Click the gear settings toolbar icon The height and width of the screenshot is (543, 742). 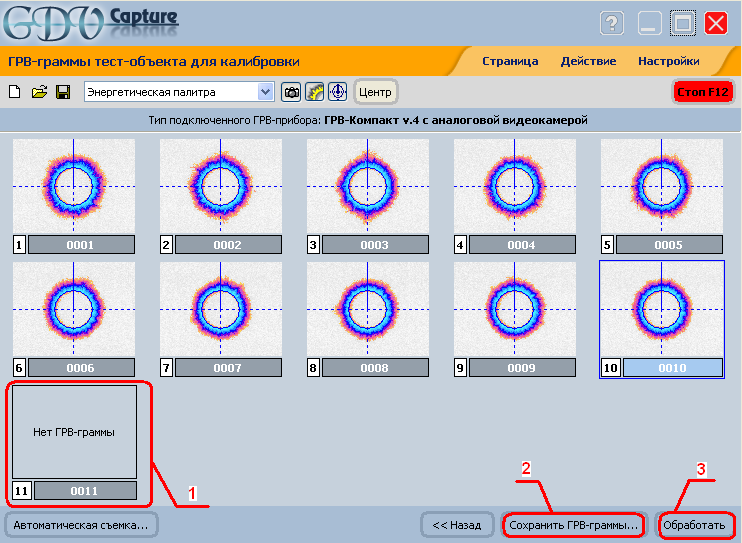pyautogui.click(x=314, y=92)
